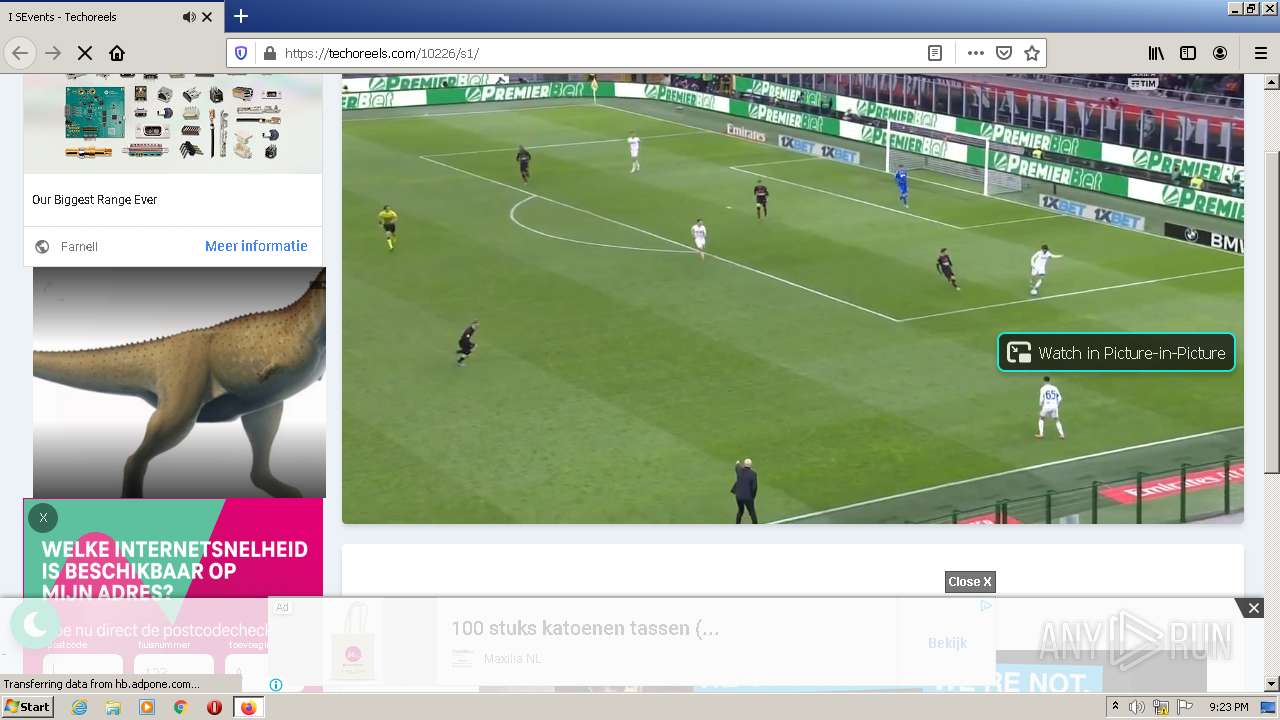Toggle reader view for this page
1280x720 pixels.
click(x=935, y=53)
